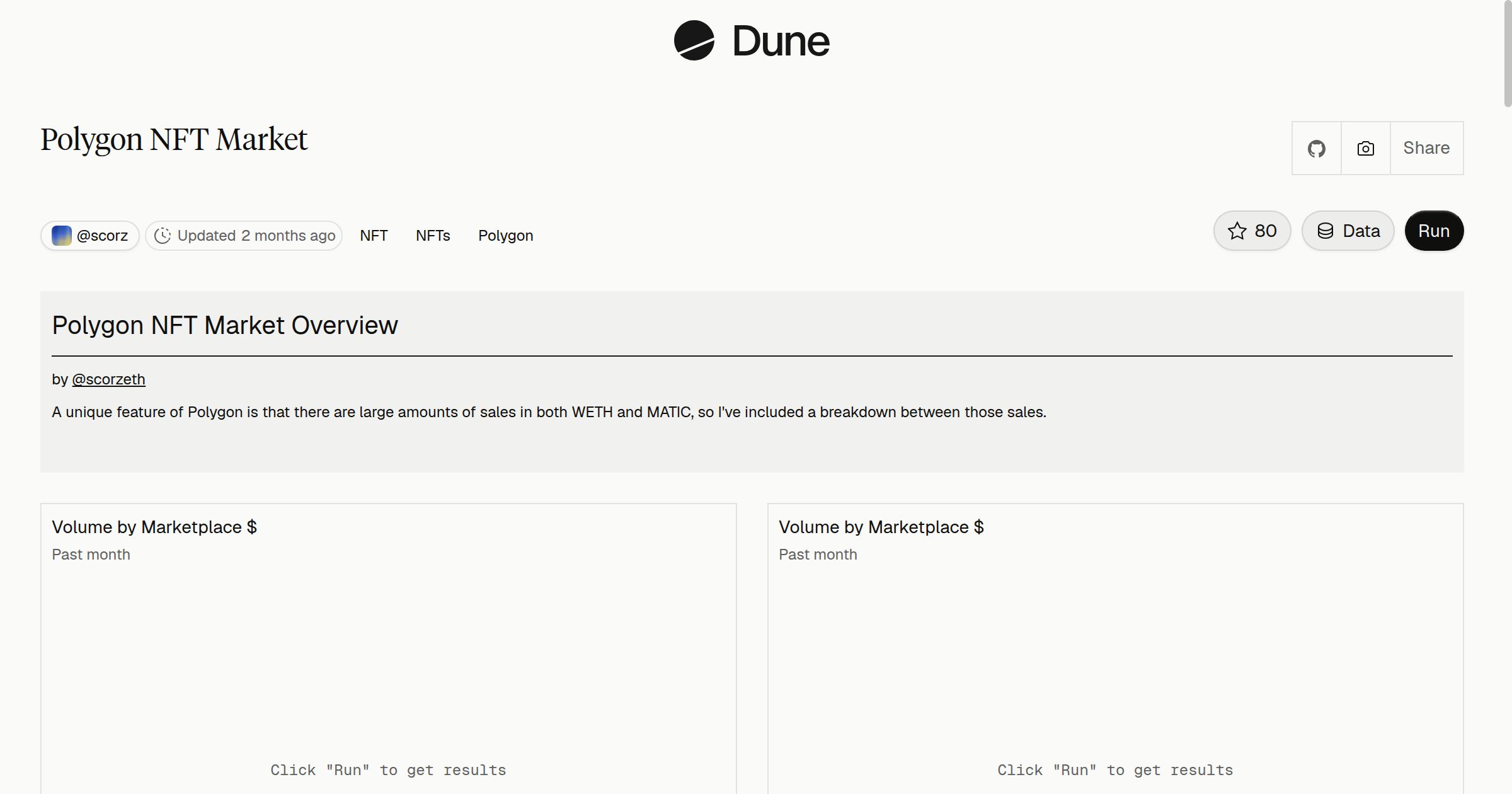Select the Polygon tag
Viewport: 1512px width, 794px height.
(505, 236)
